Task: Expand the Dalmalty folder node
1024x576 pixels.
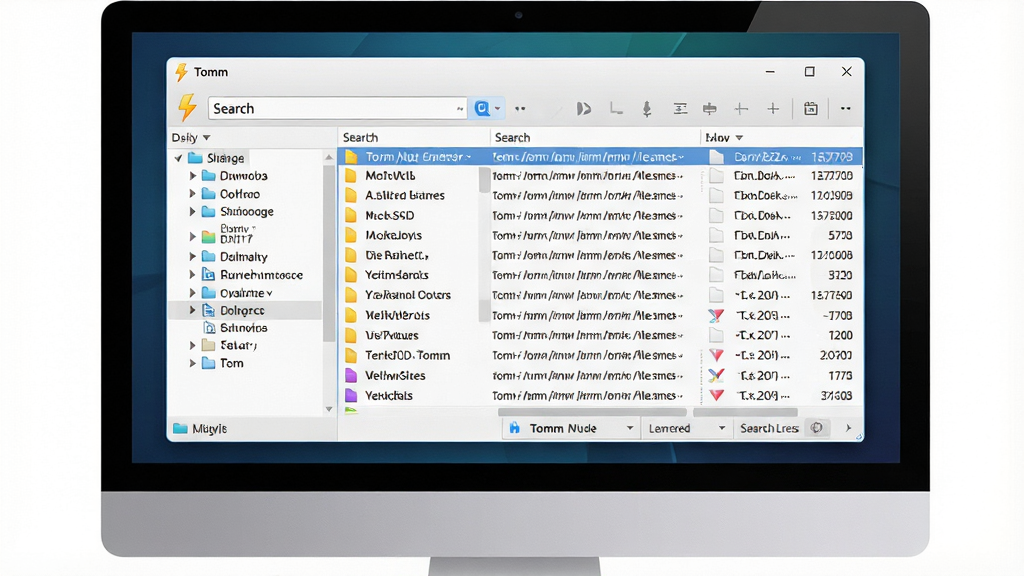Action: pyautogui.click(x=193, y=257)
